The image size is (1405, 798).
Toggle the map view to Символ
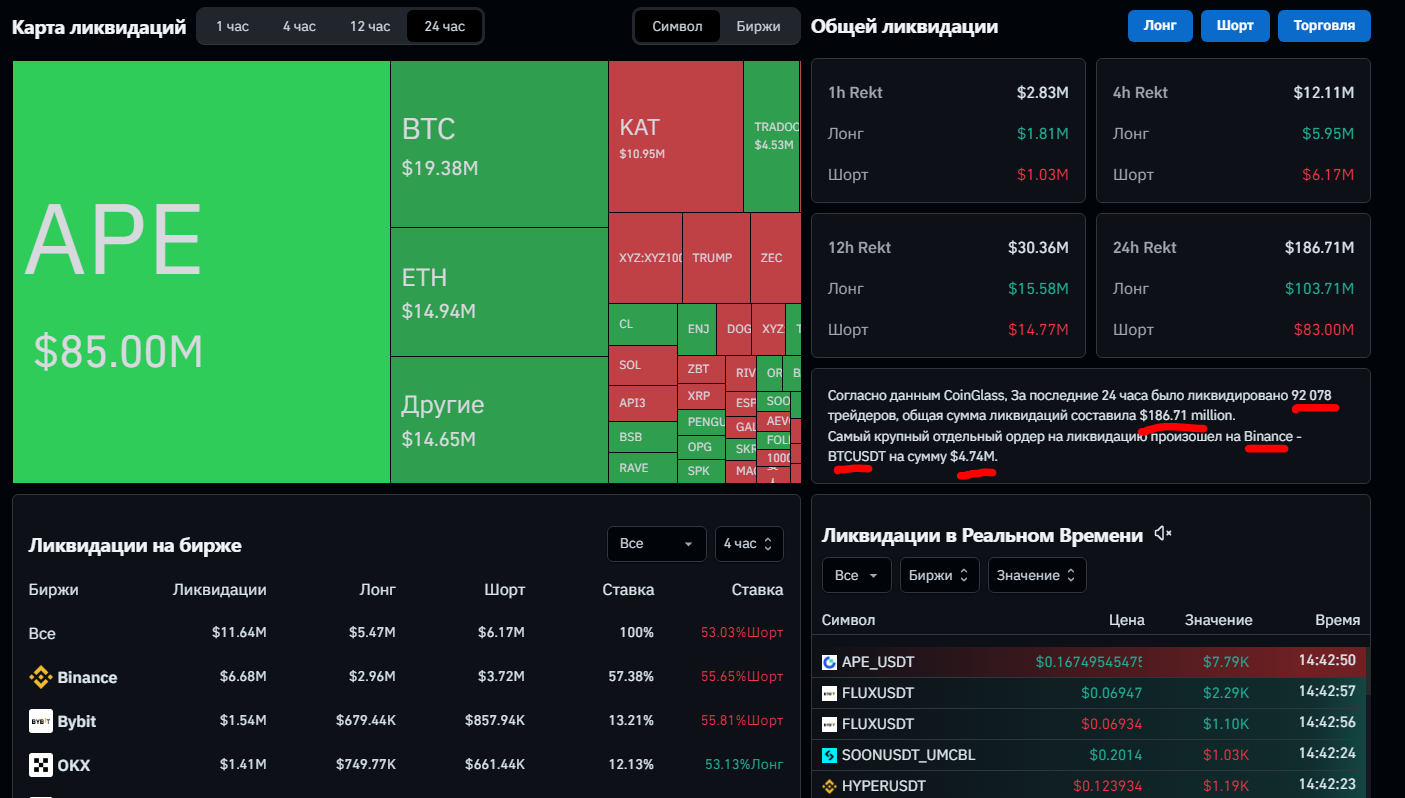pos(677,26)
